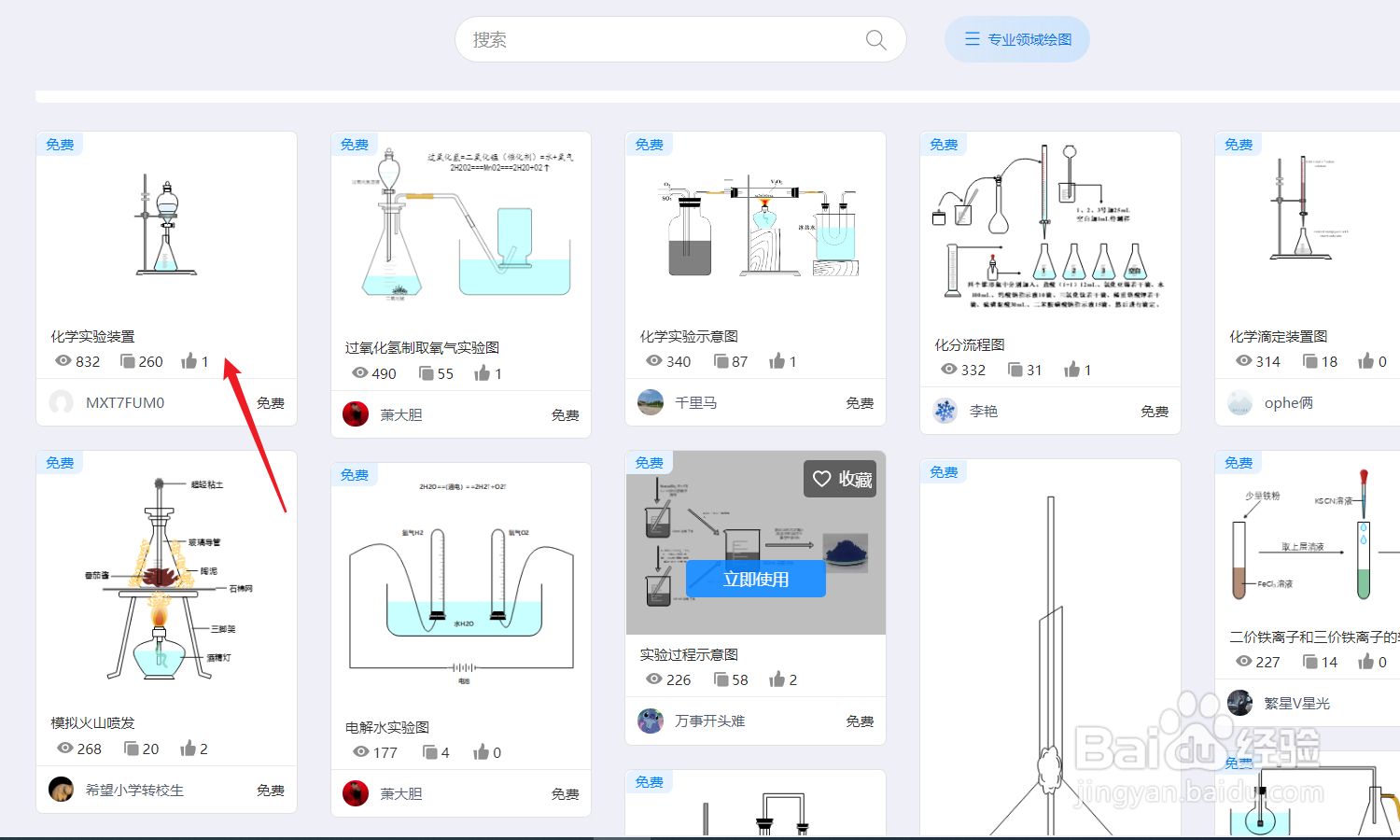This screenshot has width=1400, height=840.
Task: Click the 搜索 search input field
Action: (653, 39)
